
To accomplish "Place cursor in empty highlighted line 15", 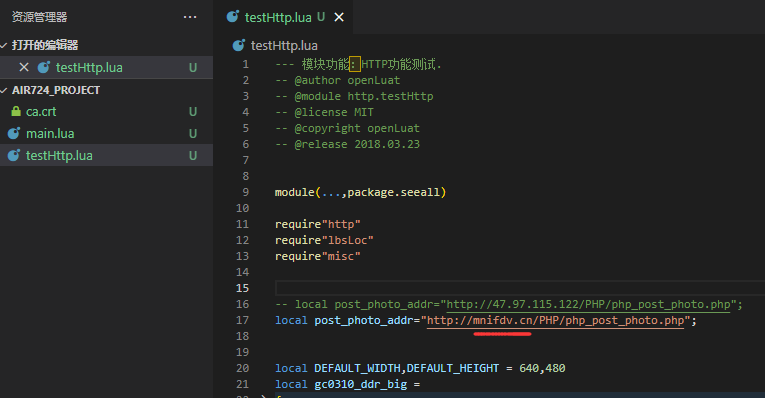I will pos(520,288).
